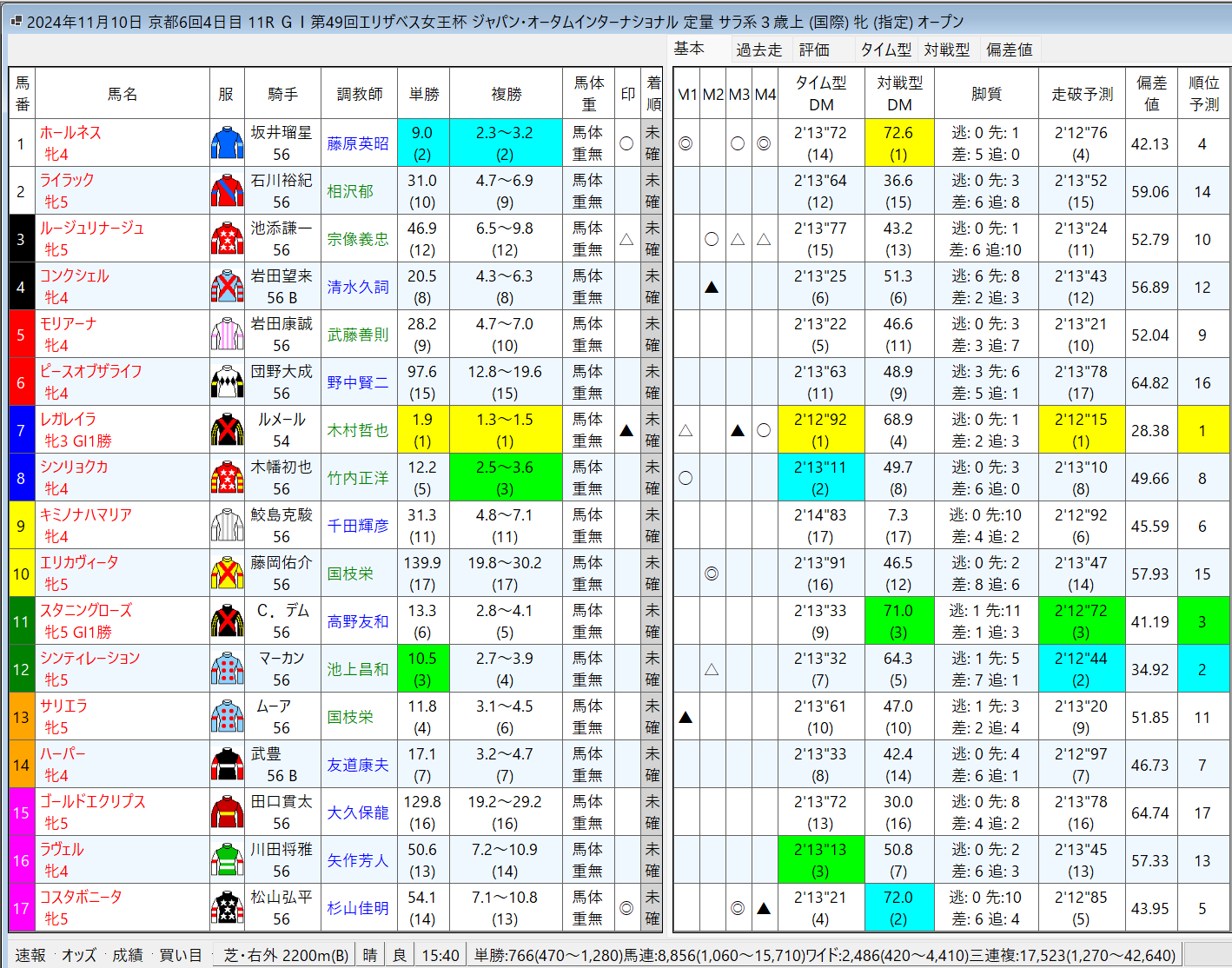The height and width of the screenshot is (968, 1232).
Task: Click the jockey silk icon for ライラック
Action: click(227, 191)
